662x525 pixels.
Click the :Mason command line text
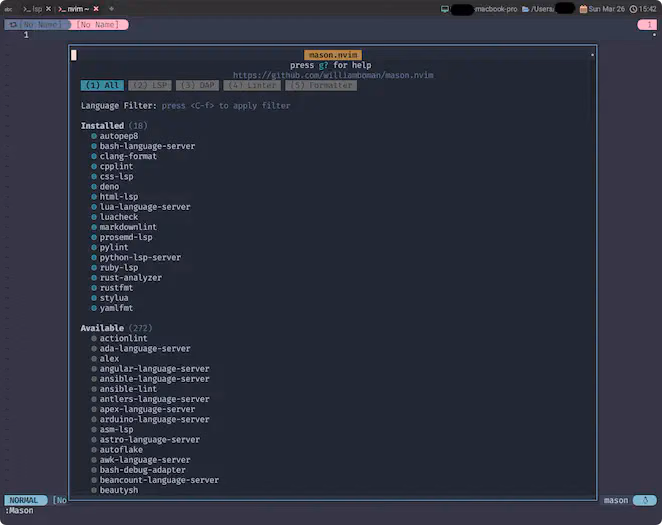point(19,511)
